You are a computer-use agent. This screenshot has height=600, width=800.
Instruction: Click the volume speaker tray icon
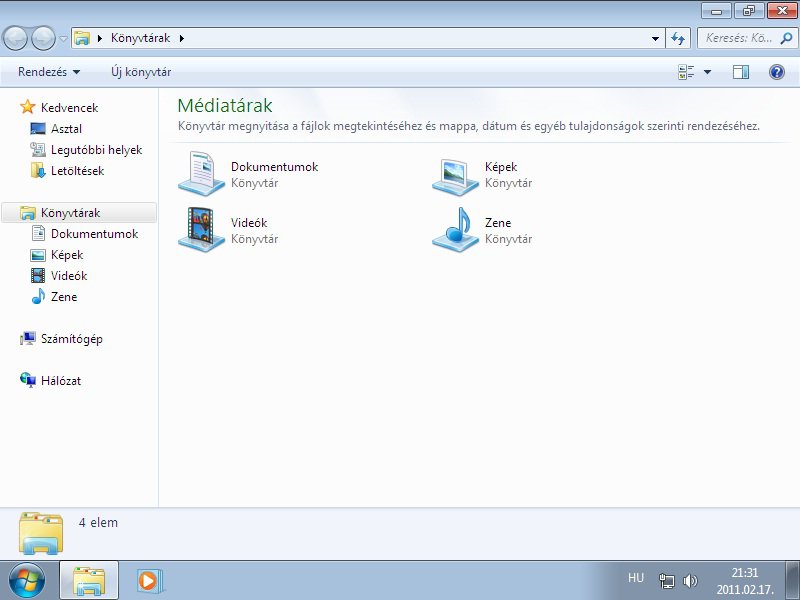click(x=690, y=581)
